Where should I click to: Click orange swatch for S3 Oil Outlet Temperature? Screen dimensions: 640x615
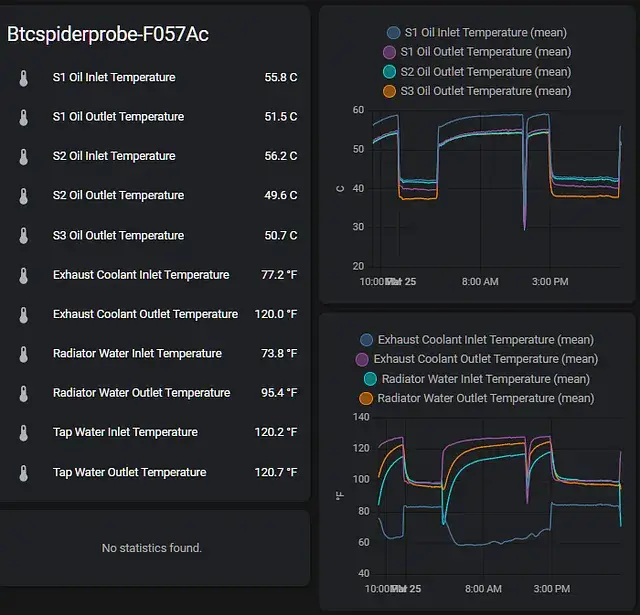(x=389, y=91)
